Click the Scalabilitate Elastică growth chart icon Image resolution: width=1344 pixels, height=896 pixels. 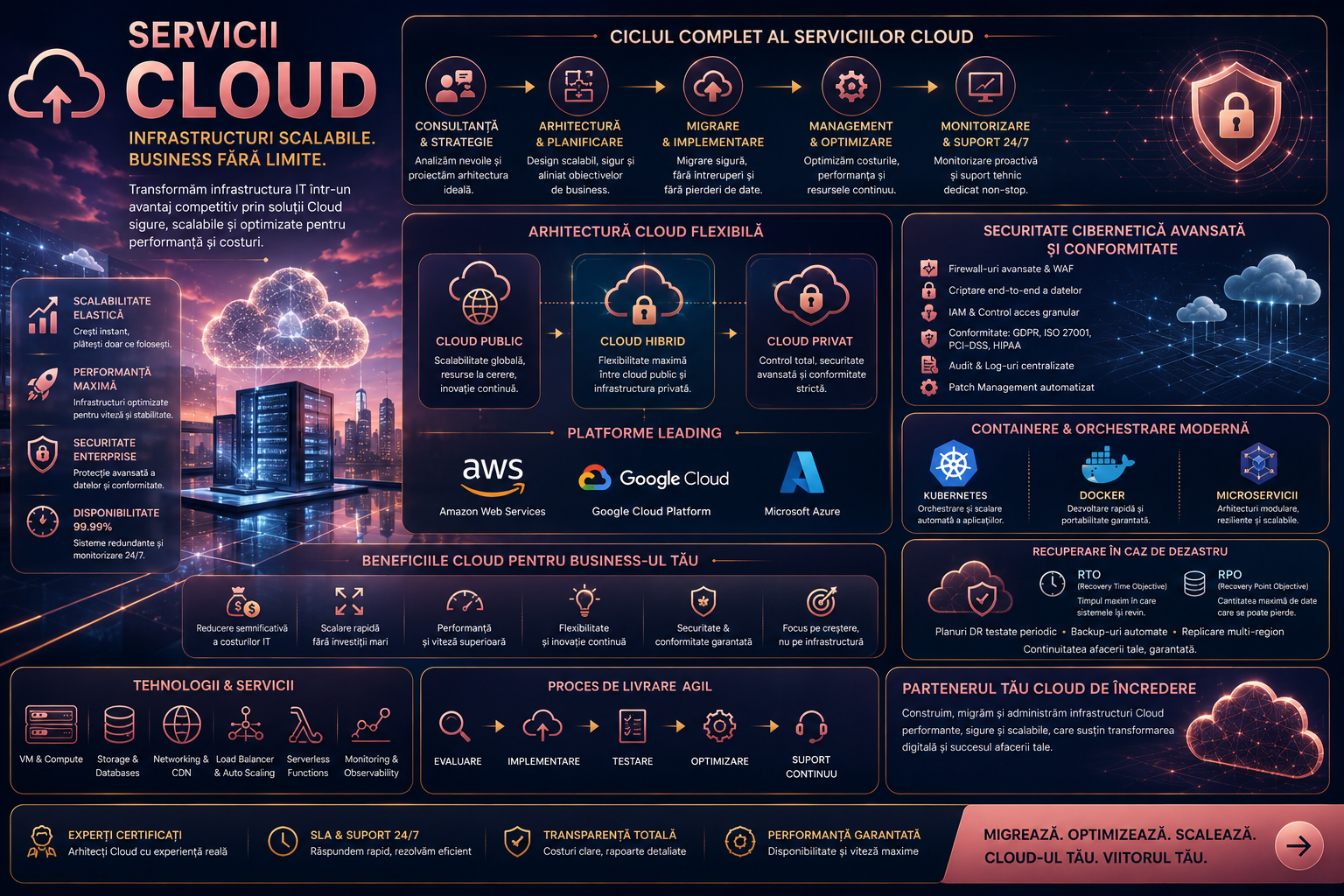click(x=43, y=315)
